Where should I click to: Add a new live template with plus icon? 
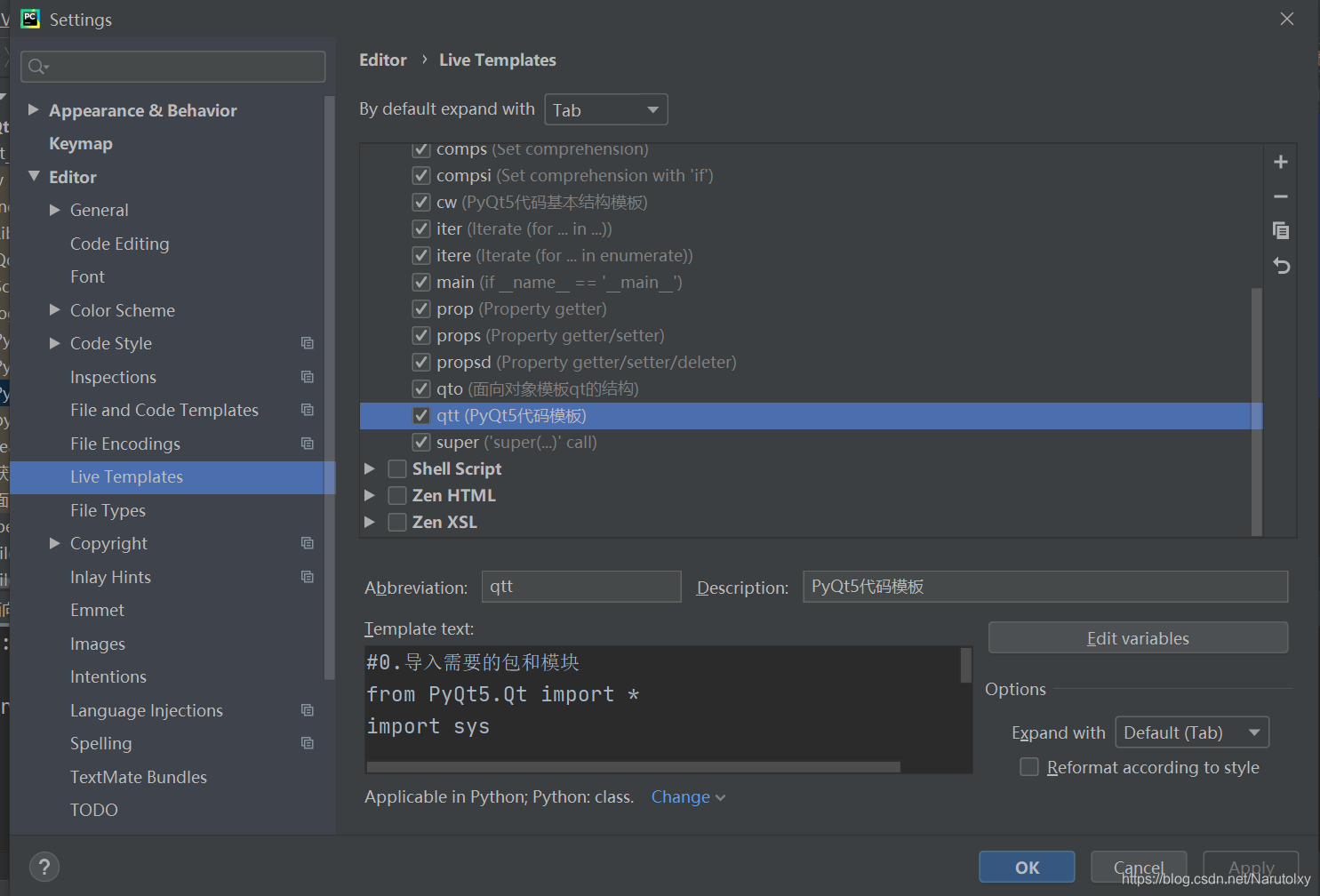pyautogui.click(x=1281, y=162)
